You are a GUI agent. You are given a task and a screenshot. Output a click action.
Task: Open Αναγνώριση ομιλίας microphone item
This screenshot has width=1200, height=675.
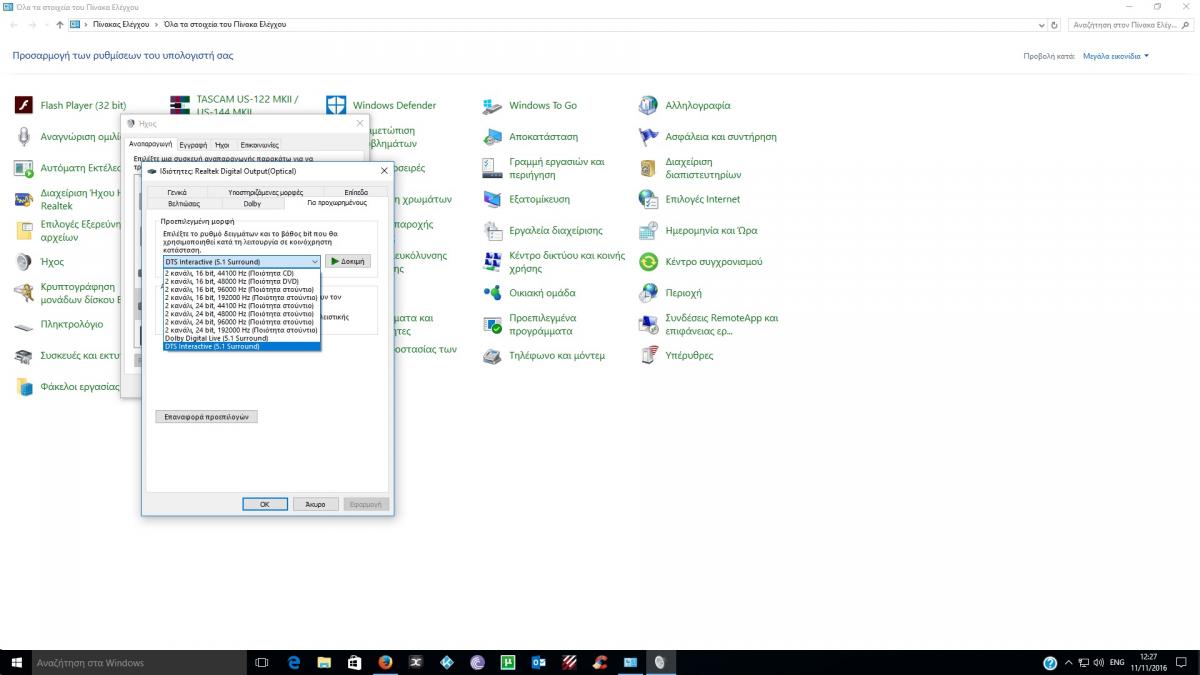pos(67,137)
